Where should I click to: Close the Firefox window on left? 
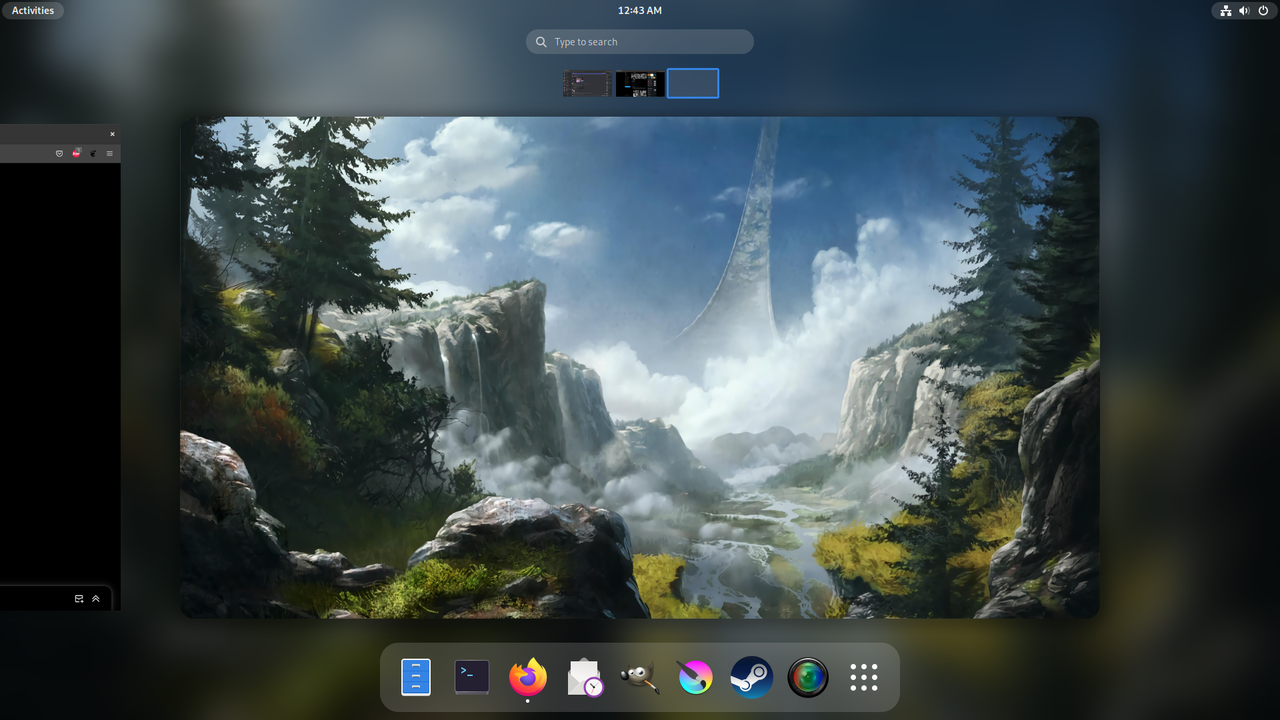point(112,133)
